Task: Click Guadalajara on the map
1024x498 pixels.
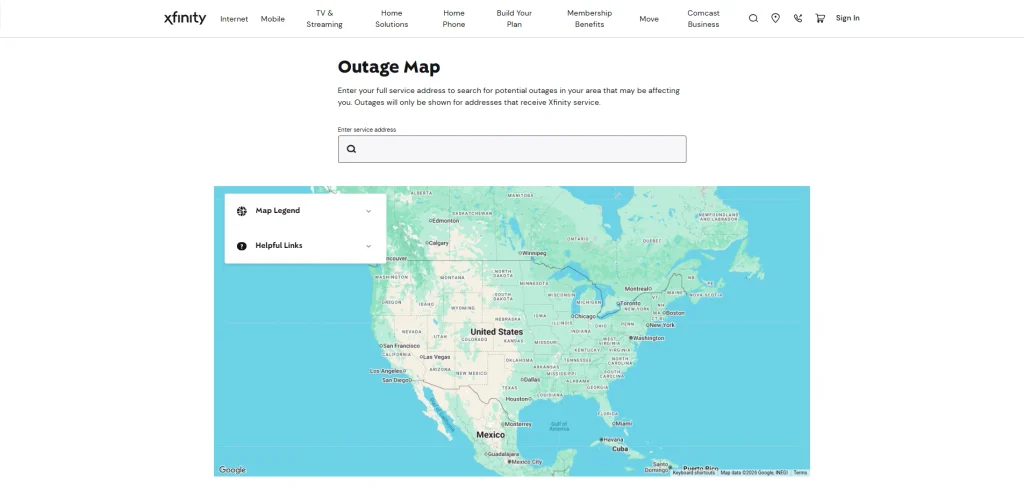Action: click(x=501, y=454)
